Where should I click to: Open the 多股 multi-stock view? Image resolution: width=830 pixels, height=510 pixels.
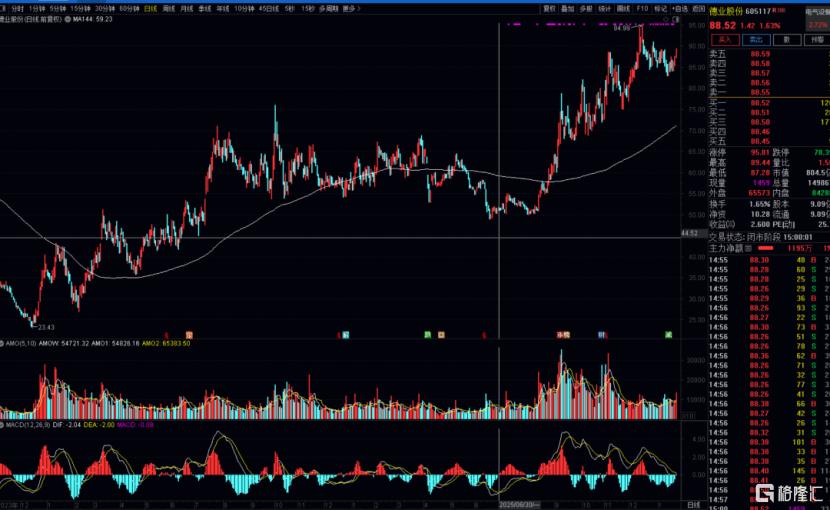pos(586,9)
